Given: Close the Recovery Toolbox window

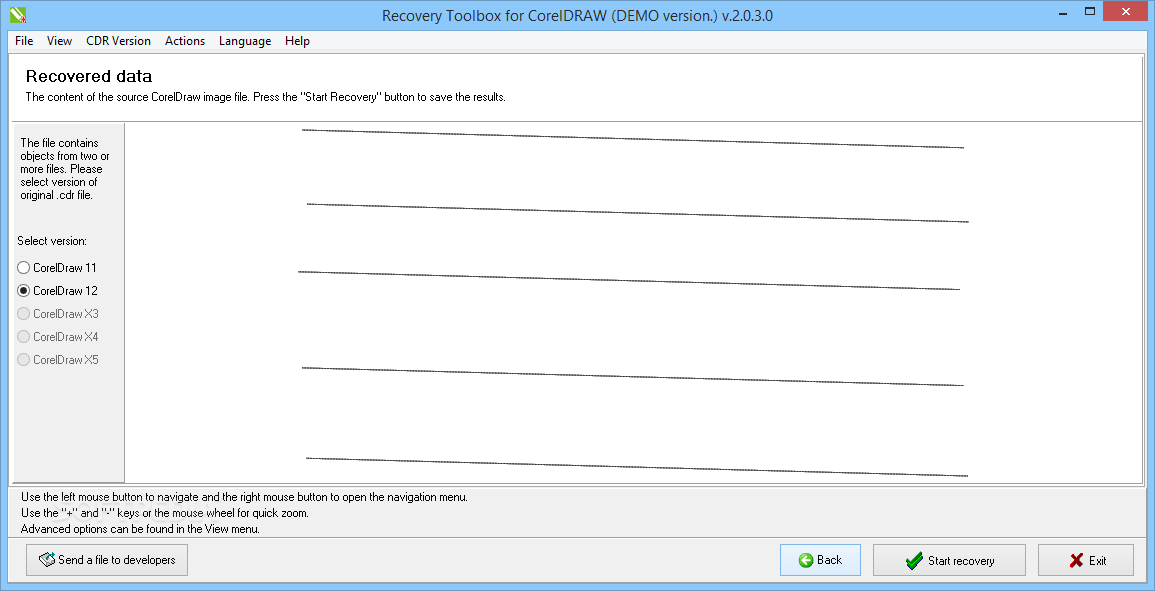Looking at the screenshot, I should click(x=1126, y=11).
